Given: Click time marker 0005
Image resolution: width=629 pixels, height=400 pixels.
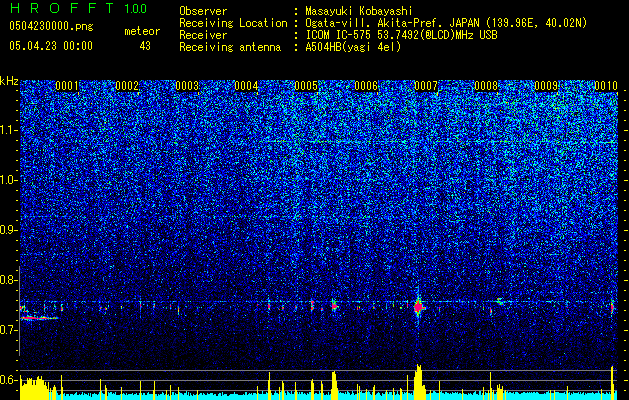Looking at the screenshot, I should (306, 86).
